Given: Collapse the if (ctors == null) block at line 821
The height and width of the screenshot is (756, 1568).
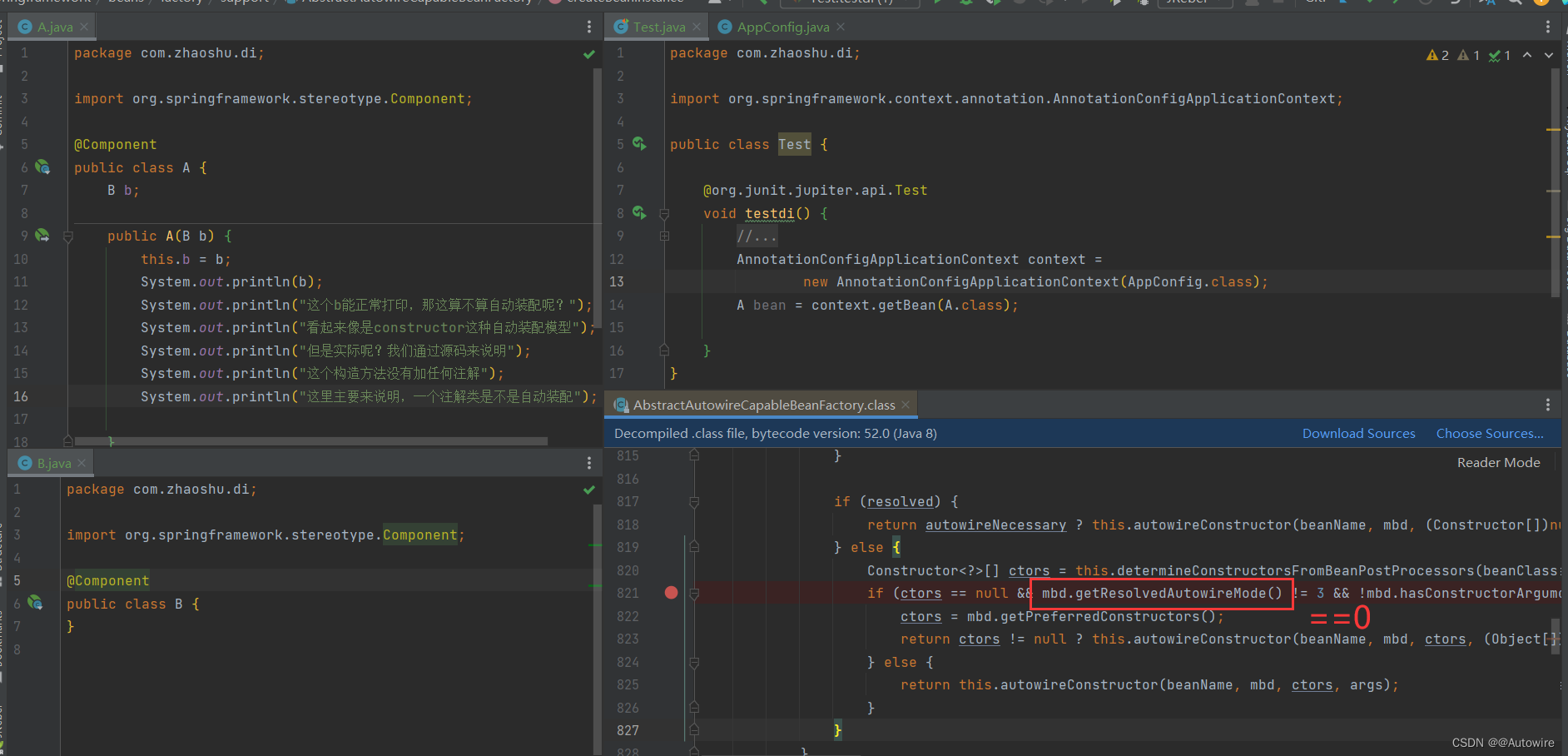Looking at the screenshot, I should point(694,594).
